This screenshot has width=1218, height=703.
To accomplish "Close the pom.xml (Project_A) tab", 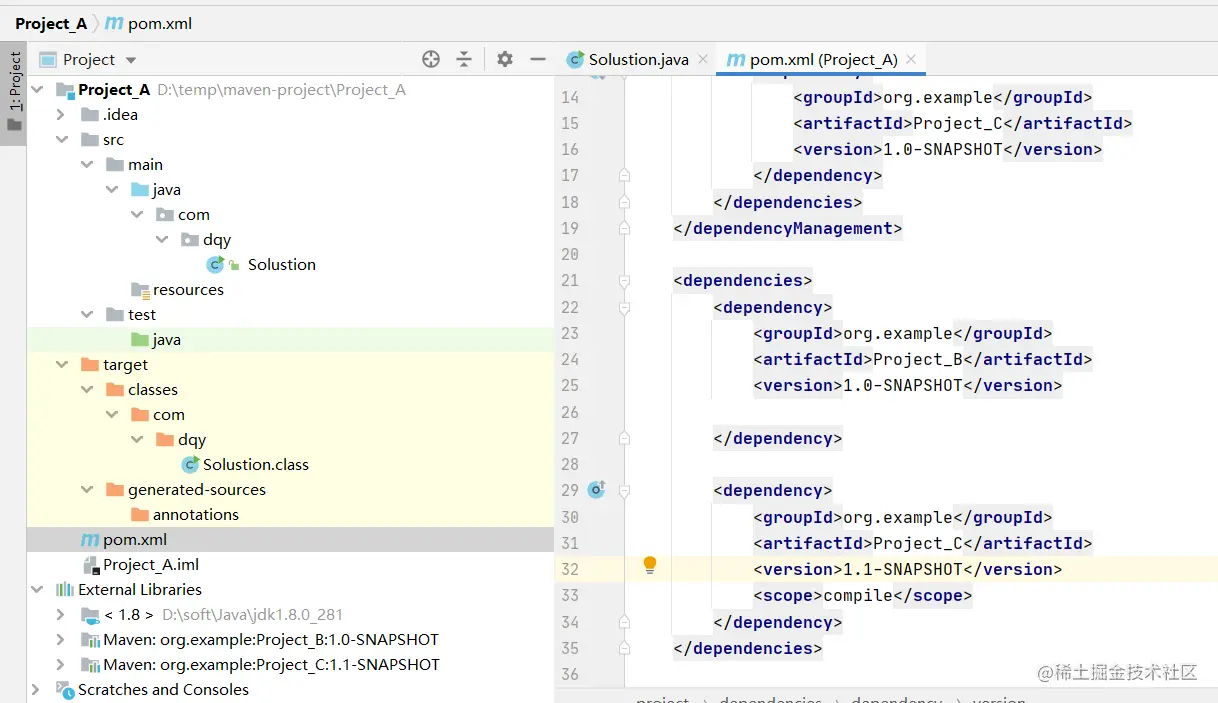I will [911, 59].
